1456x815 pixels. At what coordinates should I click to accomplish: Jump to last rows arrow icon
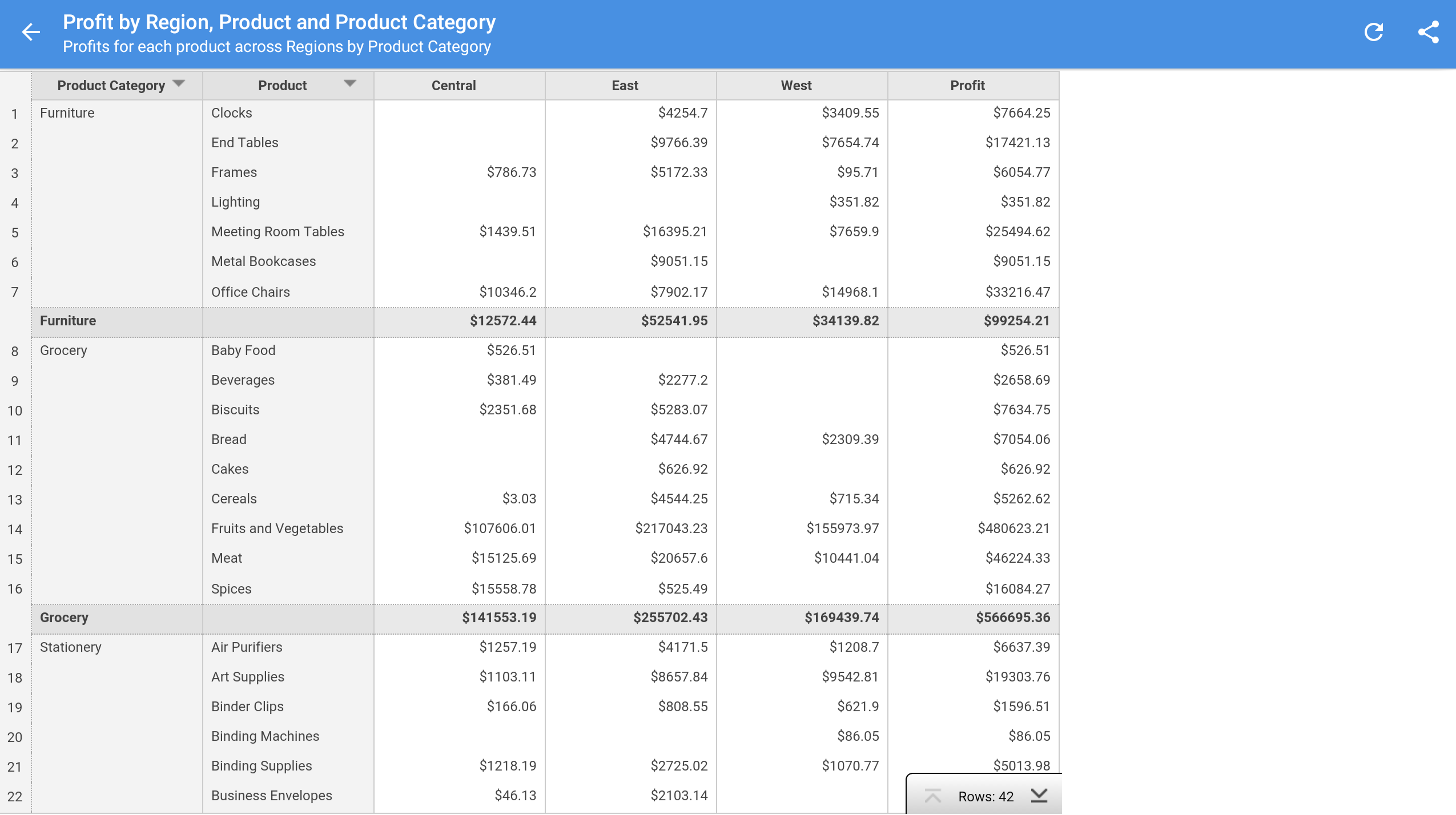[1039, 796]
